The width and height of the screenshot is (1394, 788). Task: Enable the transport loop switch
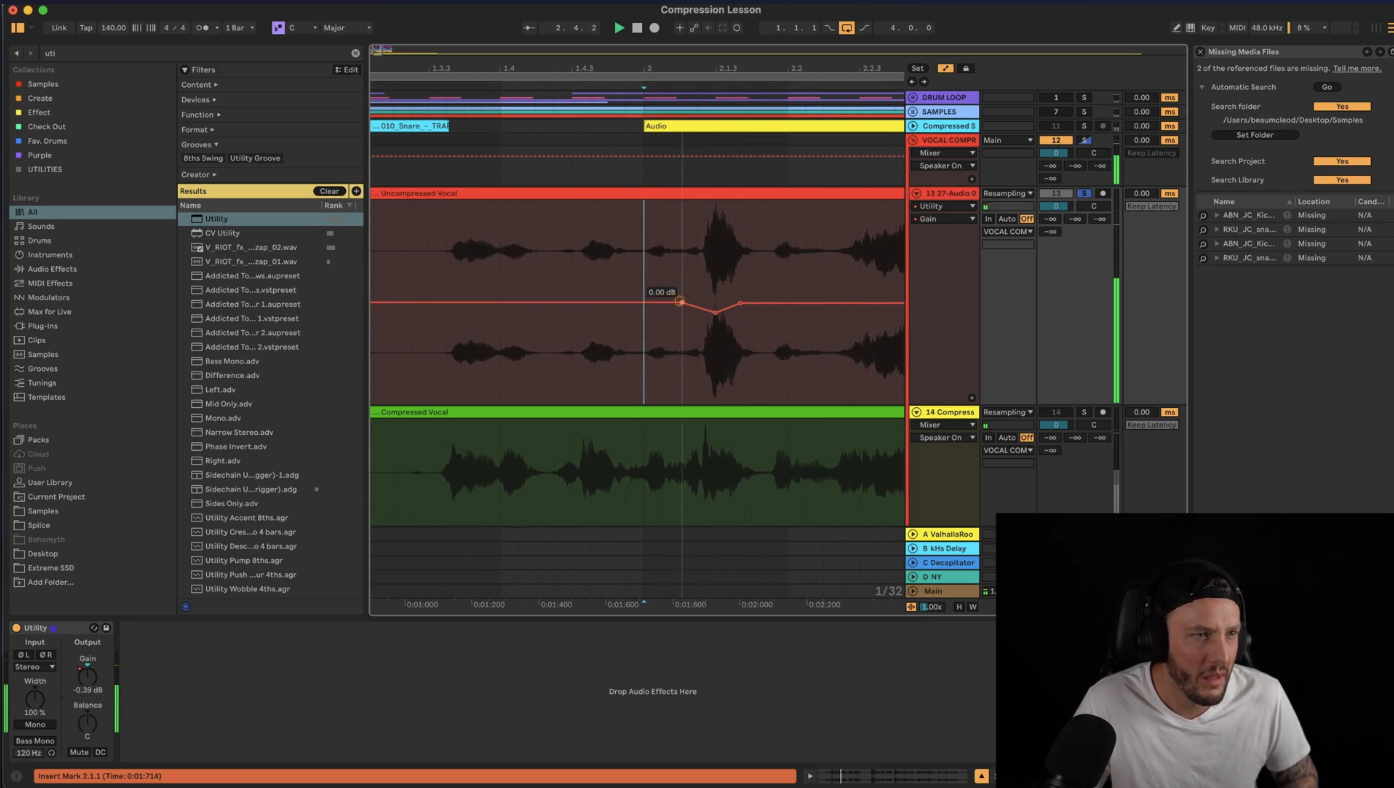click(x=847, y=28)
